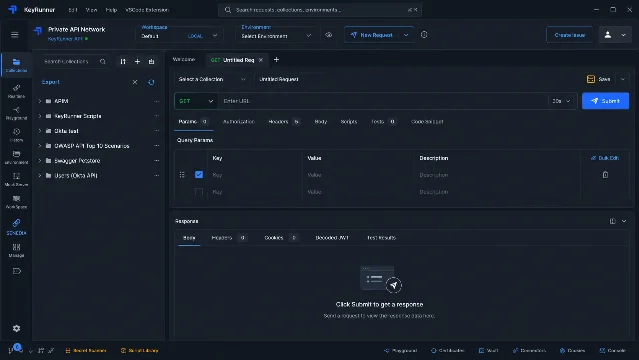Image resolution: width=639 pixels, height=360 pixels.
Task: Open the Select Environment dropdown
Action: (x=276, y=36)
